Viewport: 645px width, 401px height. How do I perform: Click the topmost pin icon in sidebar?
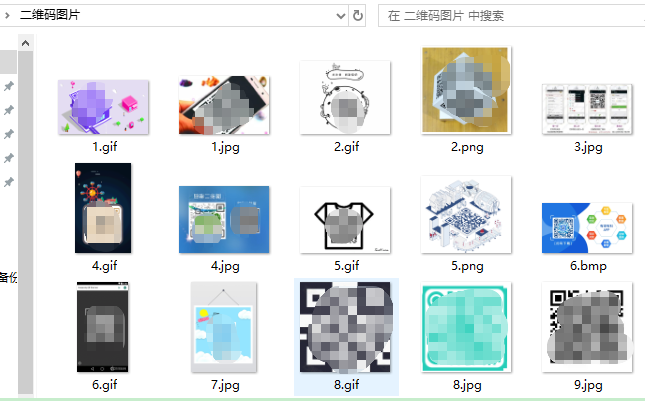(x=8, y=86)
